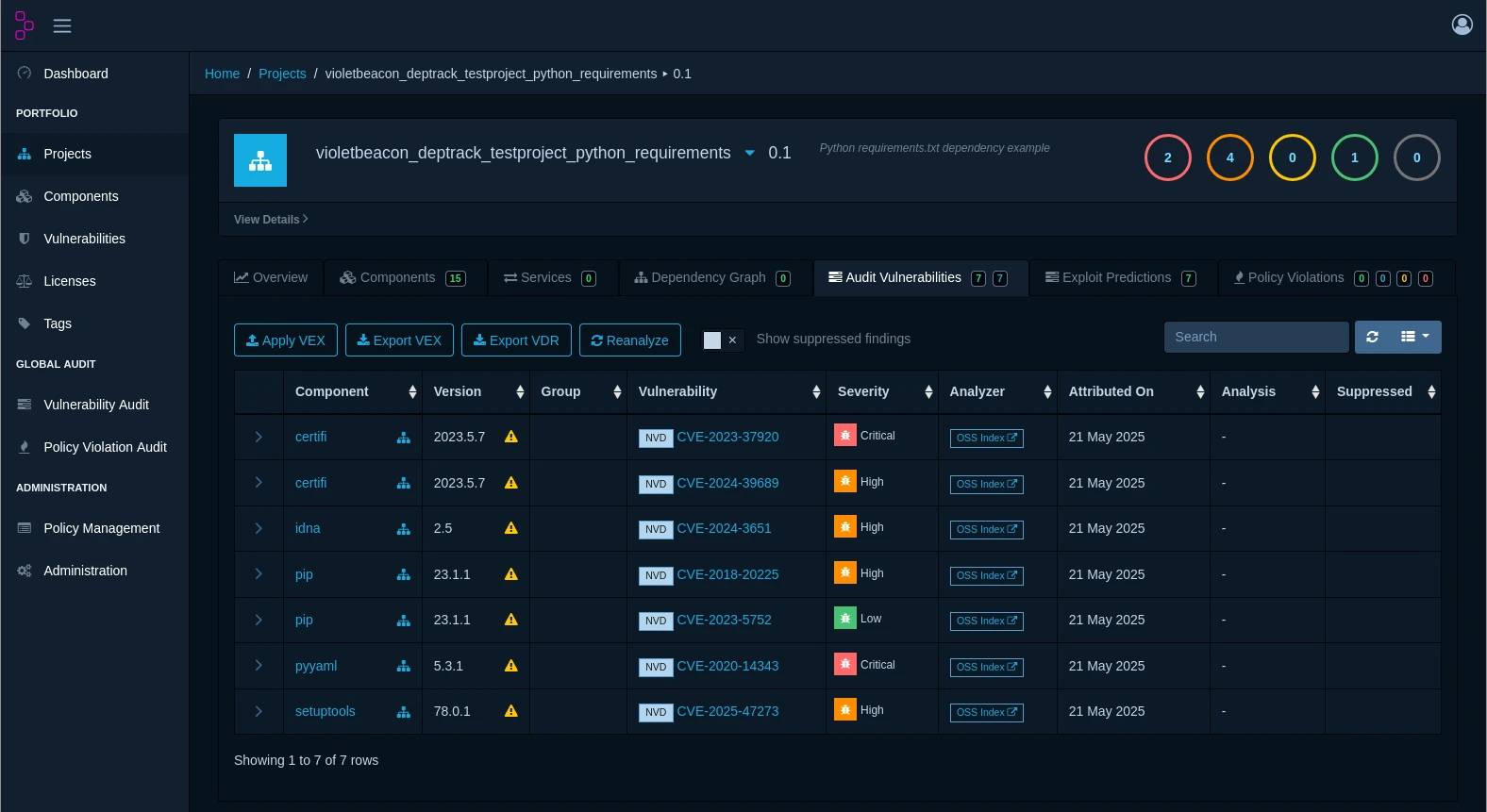This screenshot has height=812, width=1487.
Task: Open the Exploit Predictions tab
Action: pos(1122,277)
